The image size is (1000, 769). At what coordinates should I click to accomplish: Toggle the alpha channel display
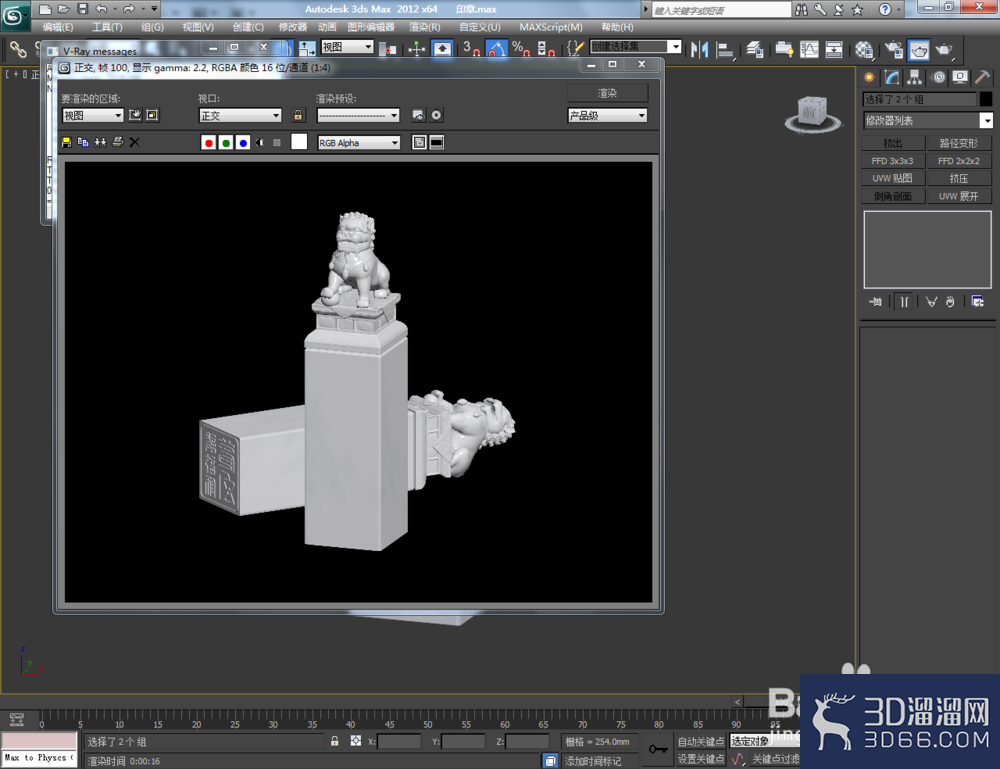[x=260, y=142]
